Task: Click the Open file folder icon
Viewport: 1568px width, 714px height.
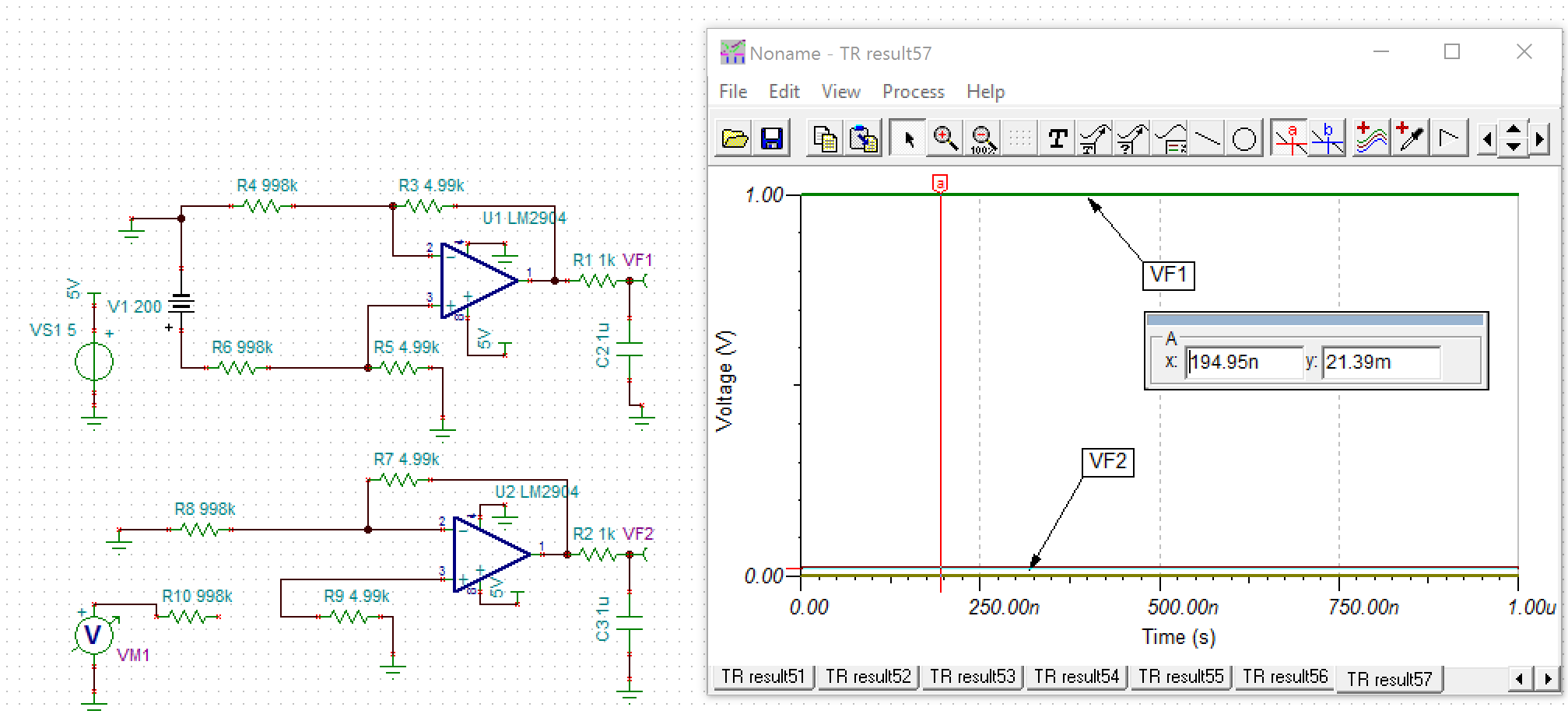Action: click(x=734, y=138)
